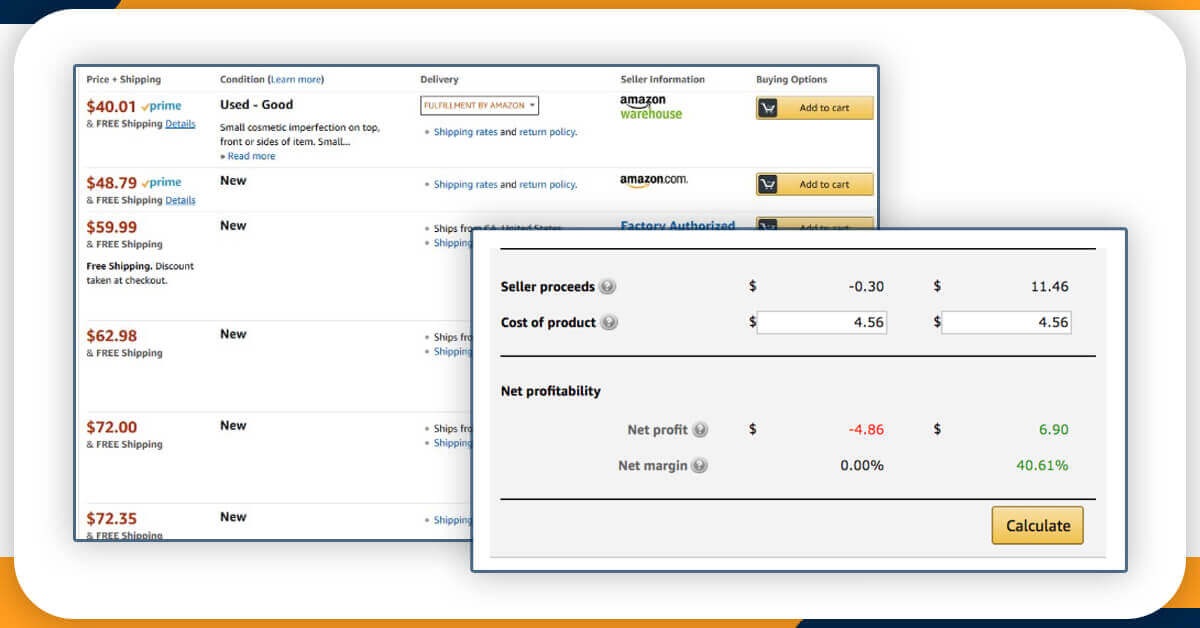Viewport: 1200px width, 628px height.
Task: Click the Calculate button
Action: 1037,526
